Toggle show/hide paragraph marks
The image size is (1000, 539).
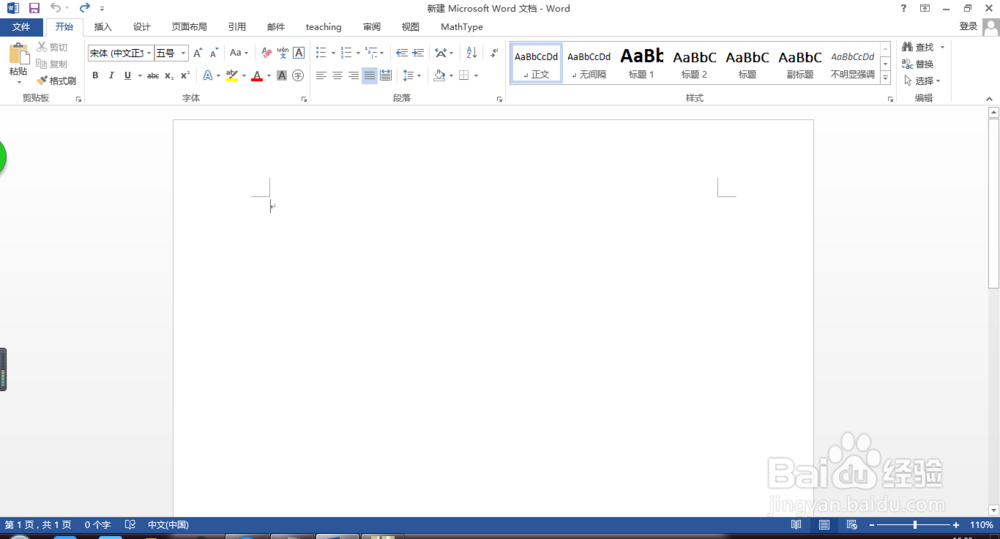494,53
